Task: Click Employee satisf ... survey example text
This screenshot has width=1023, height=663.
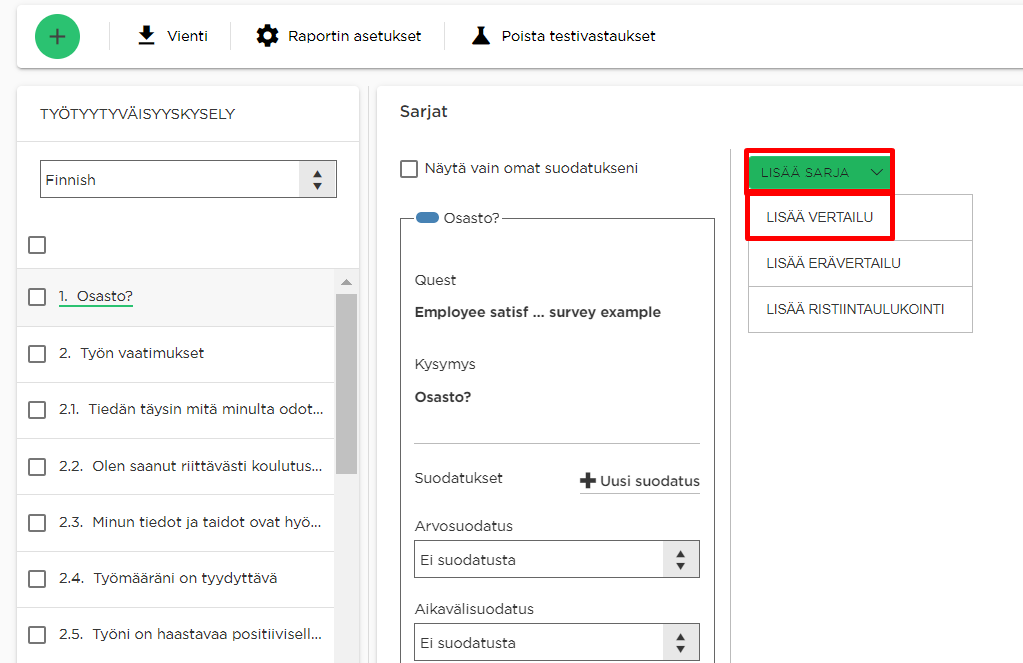Action: point(538,313)
